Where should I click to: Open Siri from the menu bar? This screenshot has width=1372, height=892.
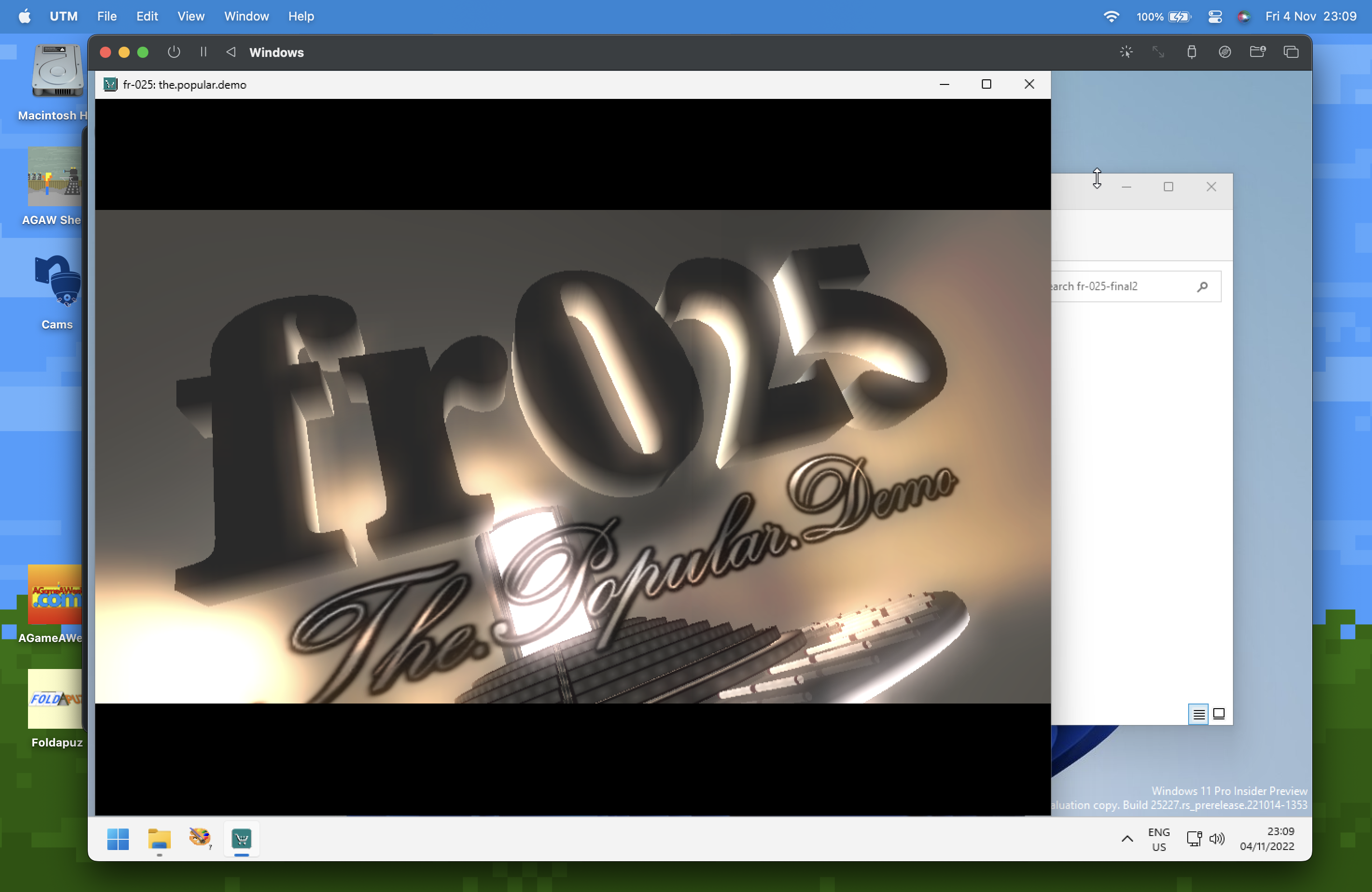coord(1244,17)
